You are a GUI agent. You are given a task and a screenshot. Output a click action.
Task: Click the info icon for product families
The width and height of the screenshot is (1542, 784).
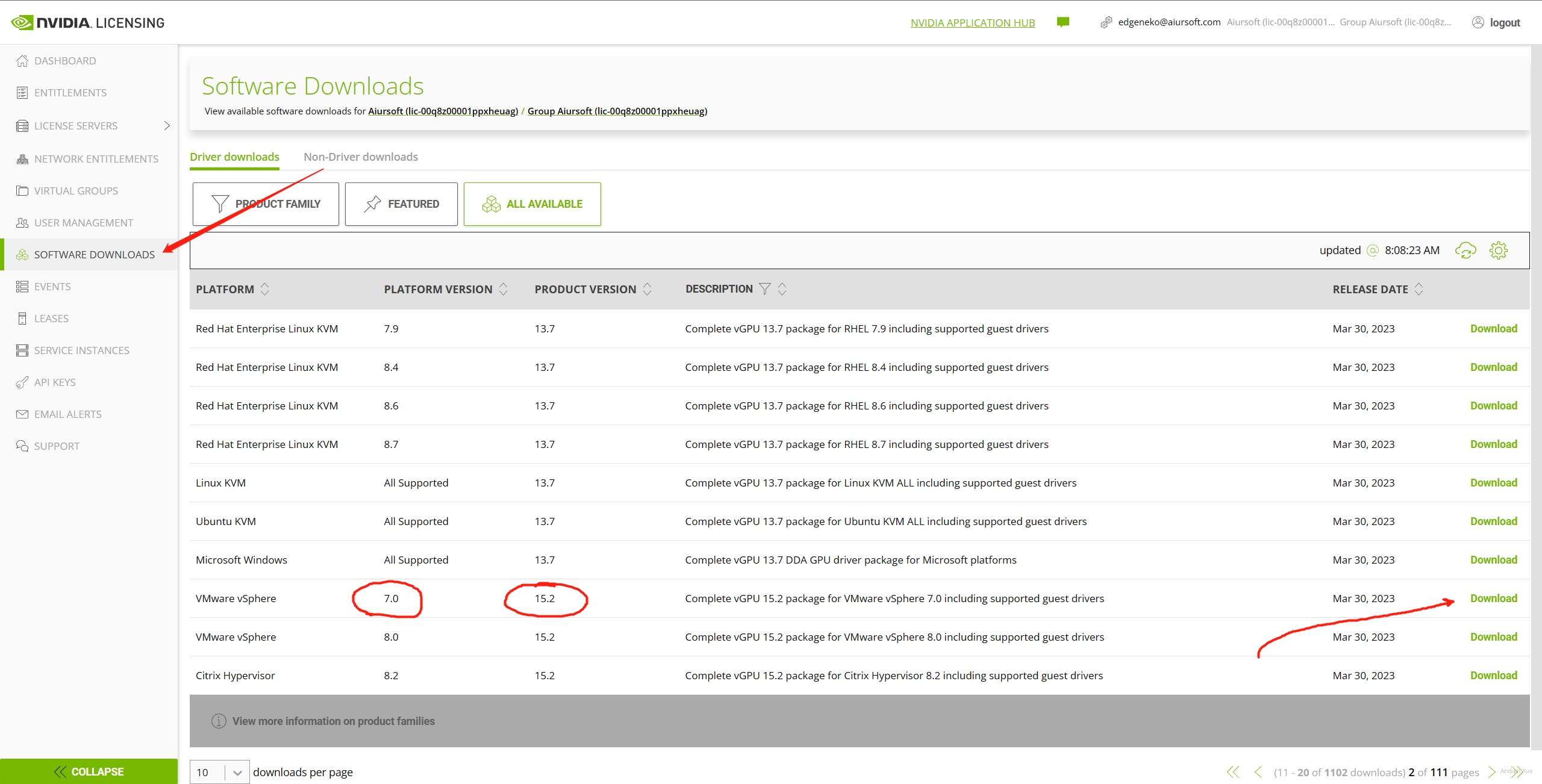pos(219,721)
